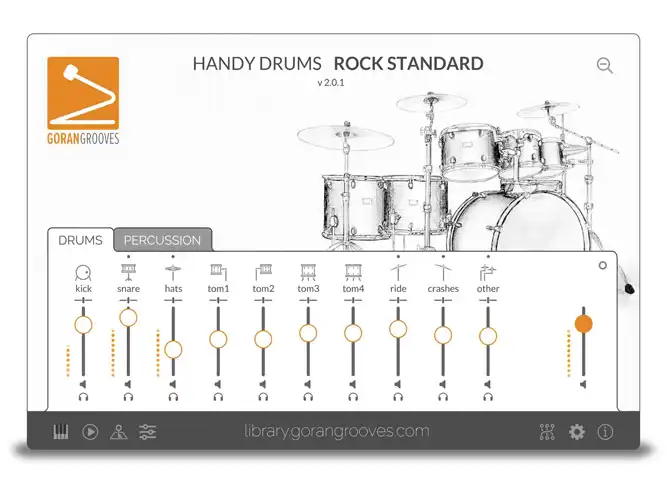
Task: Open the MIDI mapping grid icon
Action: pyautogui.click(x=547, y=432)
